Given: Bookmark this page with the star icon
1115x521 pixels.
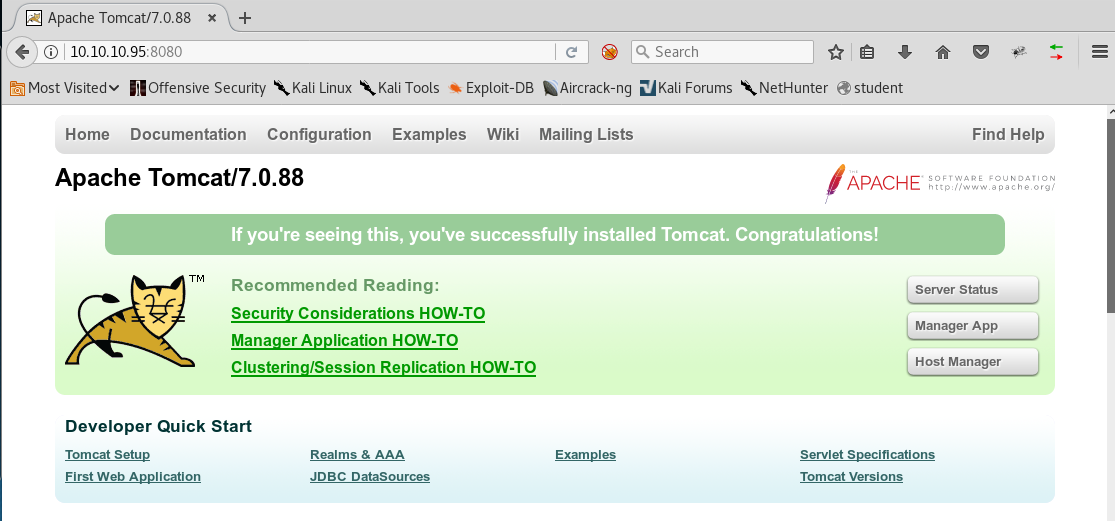Looking at the screenshot, I should pos(836,52).
